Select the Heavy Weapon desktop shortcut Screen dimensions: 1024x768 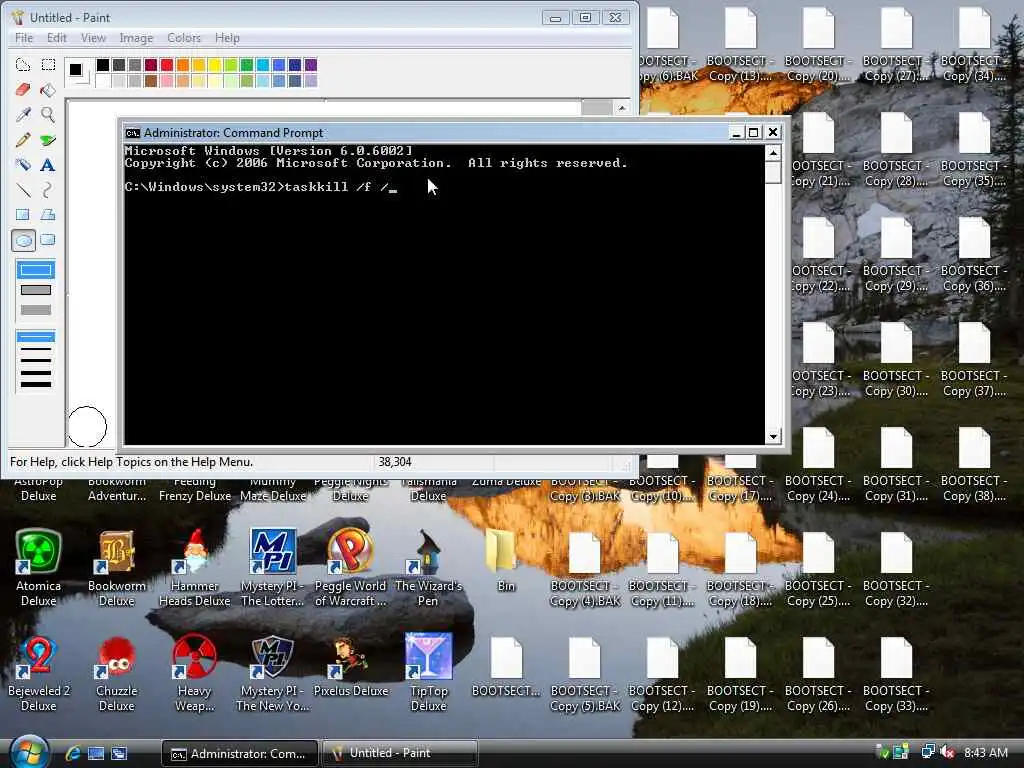pyautogui.click(x=195, y=673)
